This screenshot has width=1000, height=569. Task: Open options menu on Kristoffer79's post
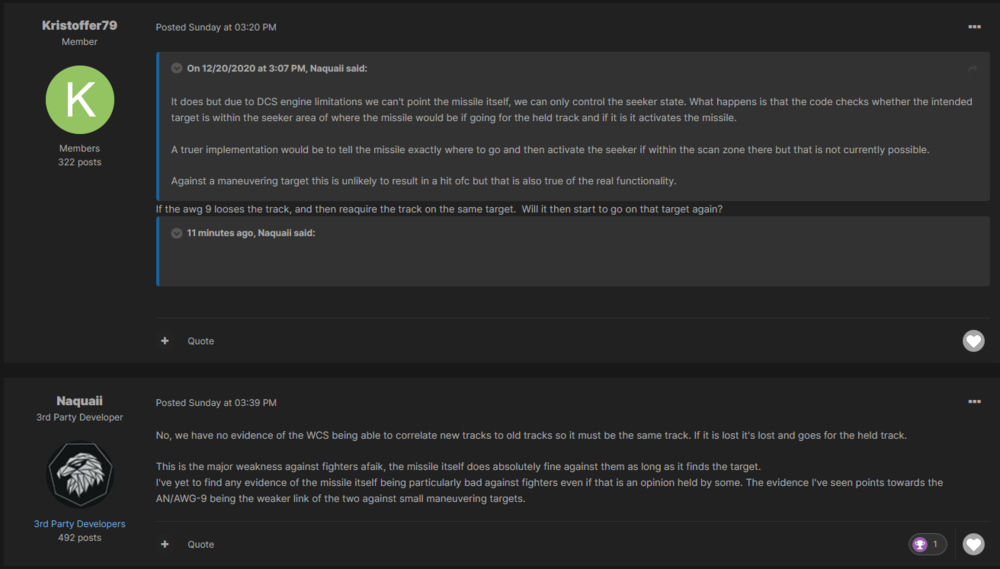click(974, 27)
